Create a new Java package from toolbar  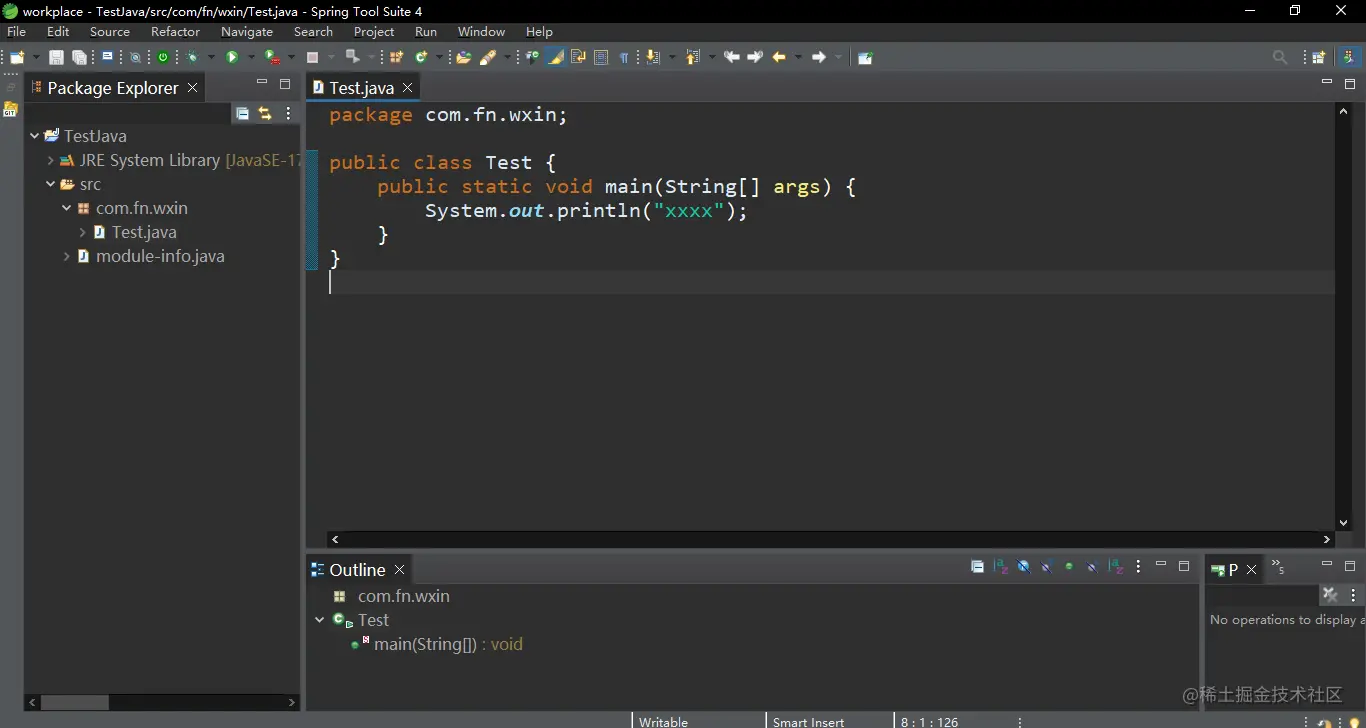click(x=396, y=58)
